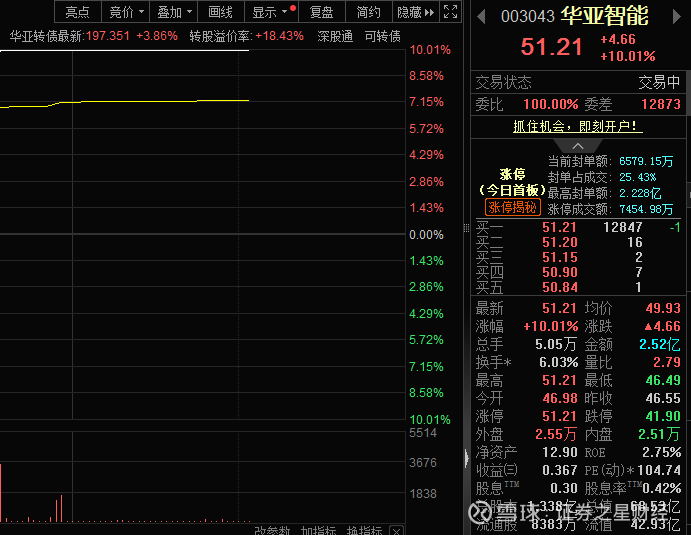The image size is (691, 535).
Task: Click the panel splitter grip handle
Action: click(x=466, y=228)
